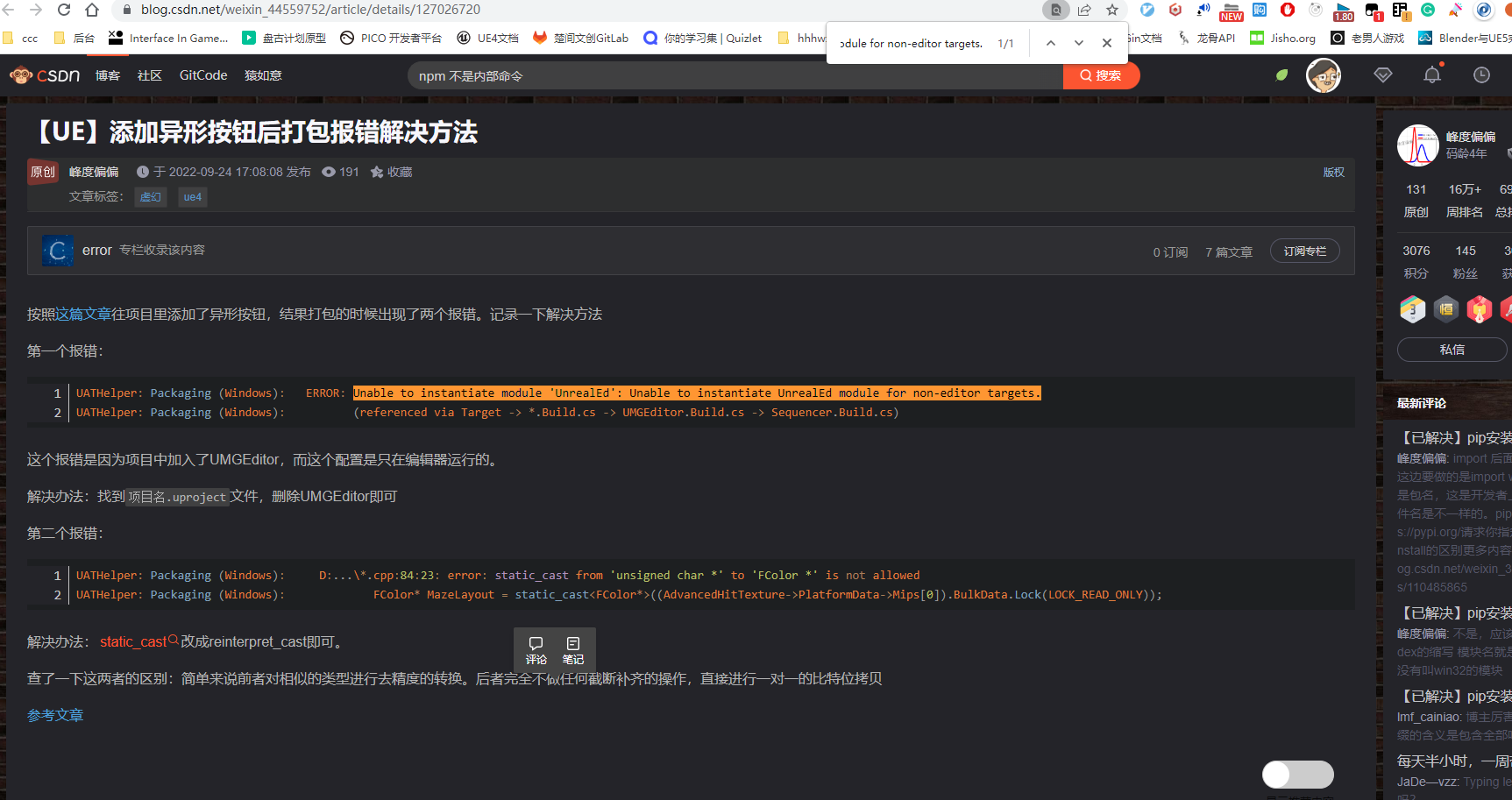The width and height of the screenshot is (1512, 800).
Task: Toggle the switch at bottom right
Action: tap(1298, 774)
